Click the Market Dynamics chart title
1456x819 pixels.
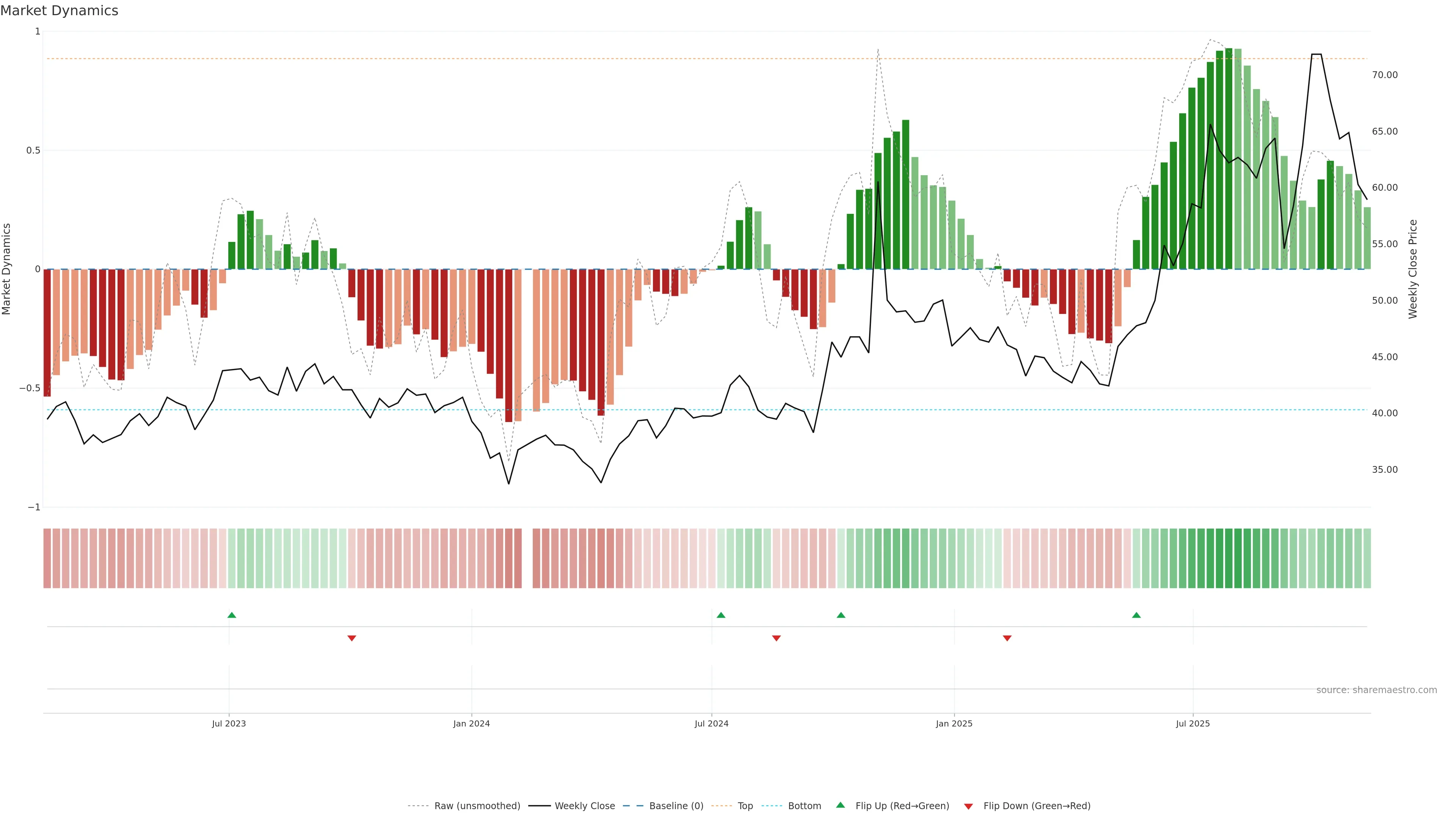(60, 11)
